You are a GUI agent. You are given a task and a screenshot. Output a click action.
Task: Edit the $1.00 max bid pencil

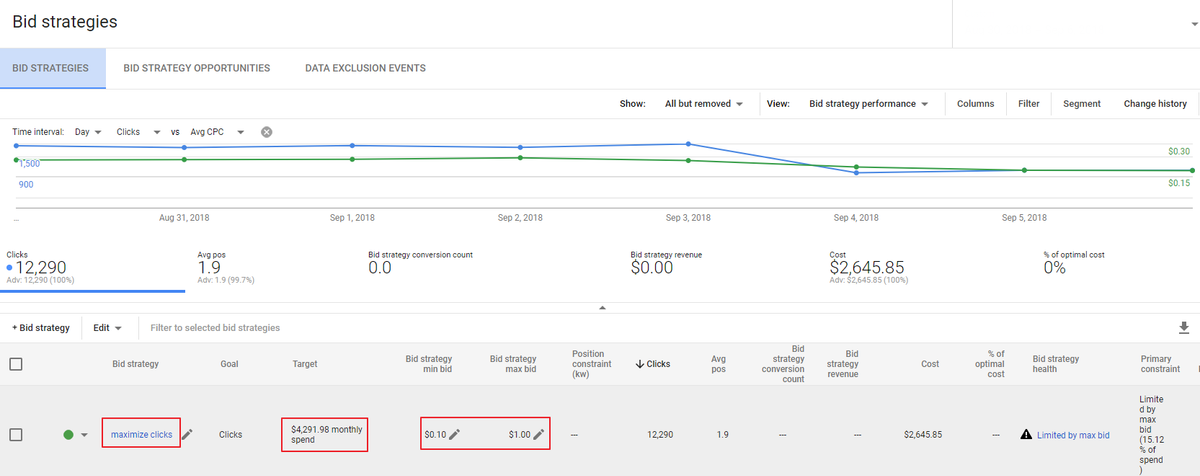click(x=539, y=434)
